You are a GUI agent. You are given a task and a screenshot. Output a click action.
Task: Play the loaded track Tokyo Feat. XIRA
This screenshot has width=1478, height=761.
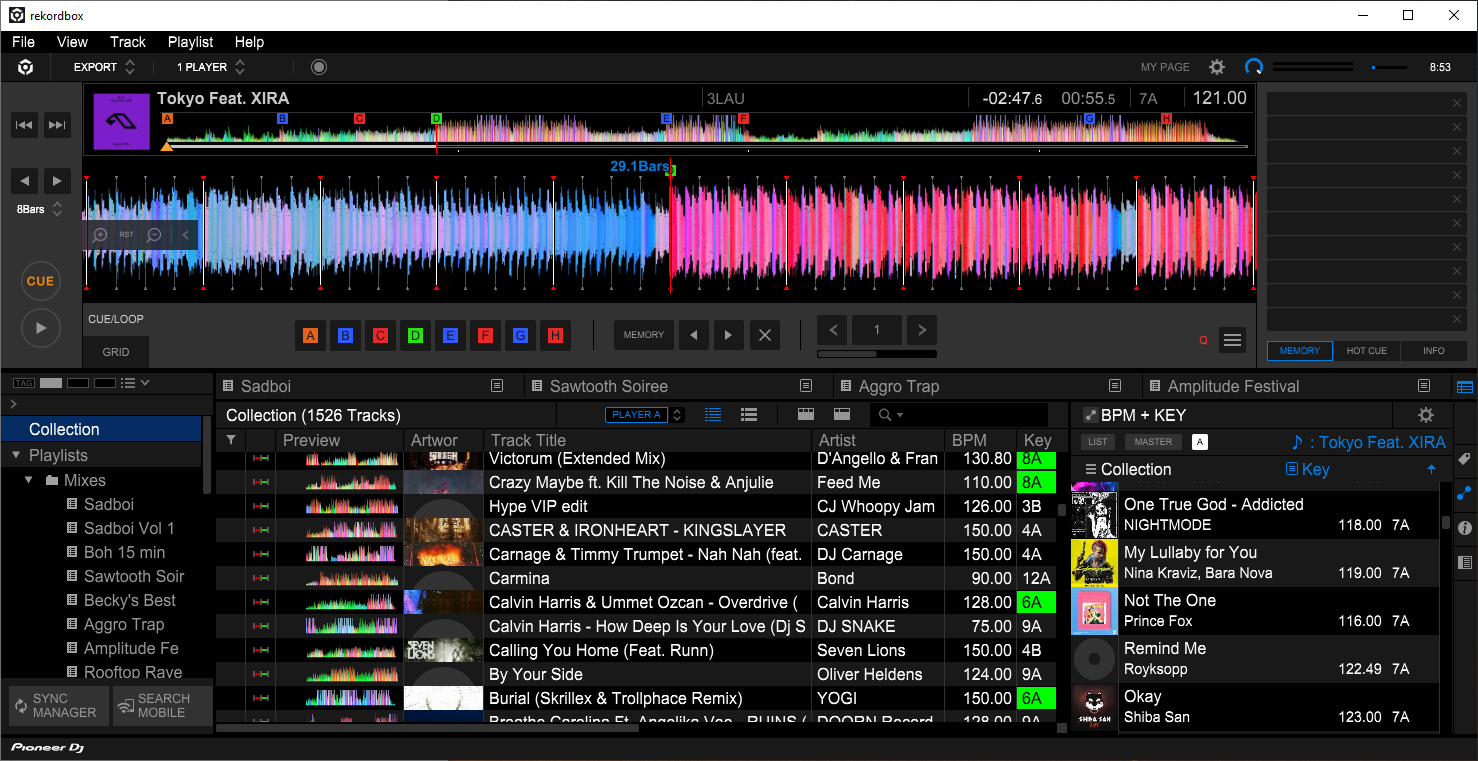click(x=41, y=327)
